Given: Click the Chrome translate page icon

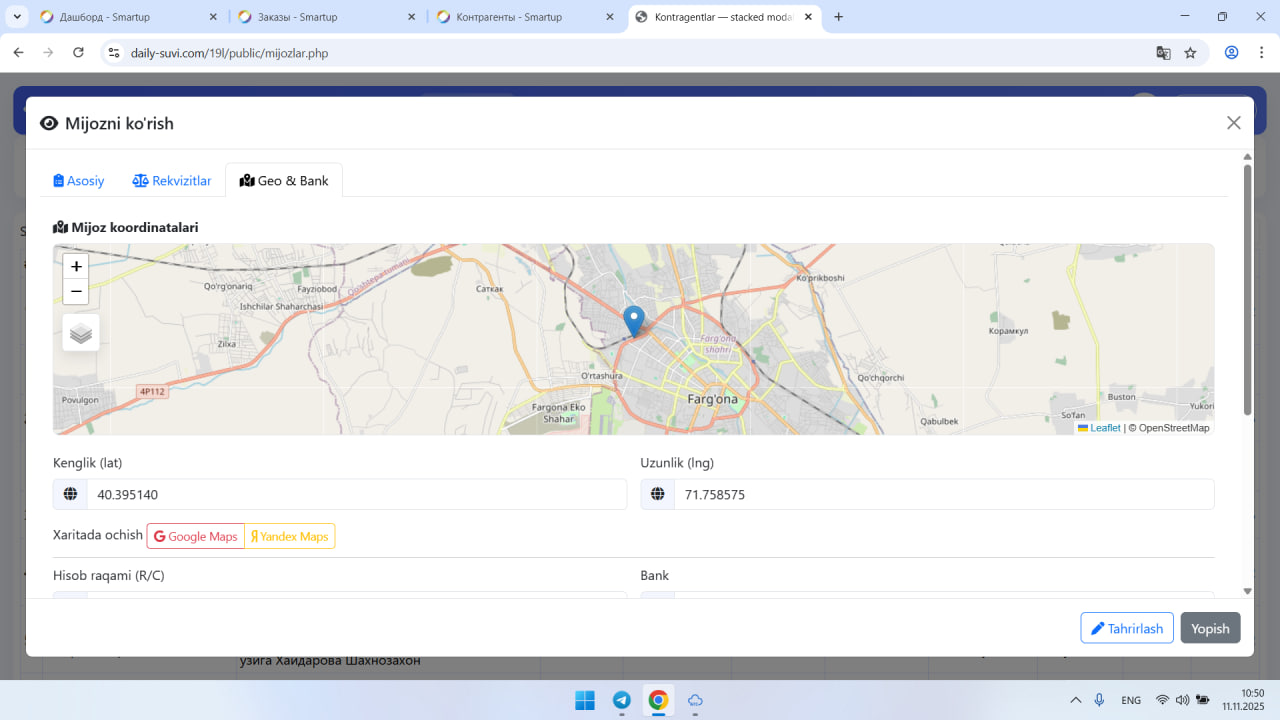Looking at the screenshot, I should tap(1163, 53).
